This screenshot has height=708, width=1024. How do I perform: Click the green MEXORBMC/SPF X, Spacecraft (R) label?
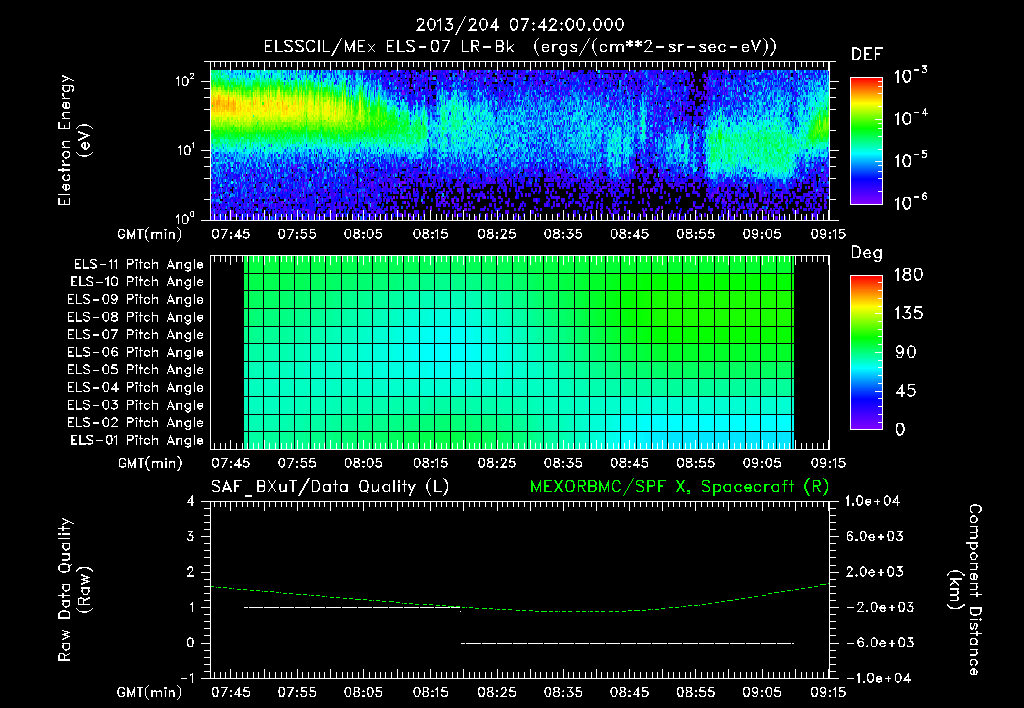pyautogui.click(x=679, y=487)
